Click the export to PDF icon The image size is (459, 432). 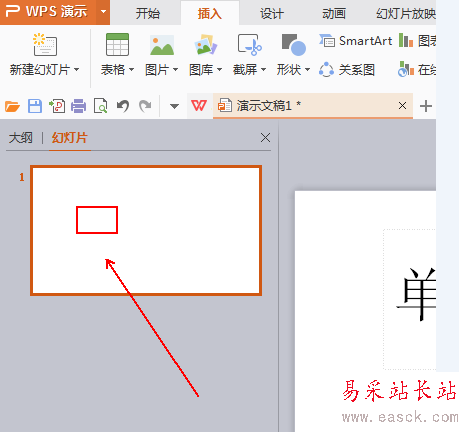[57, 106]
